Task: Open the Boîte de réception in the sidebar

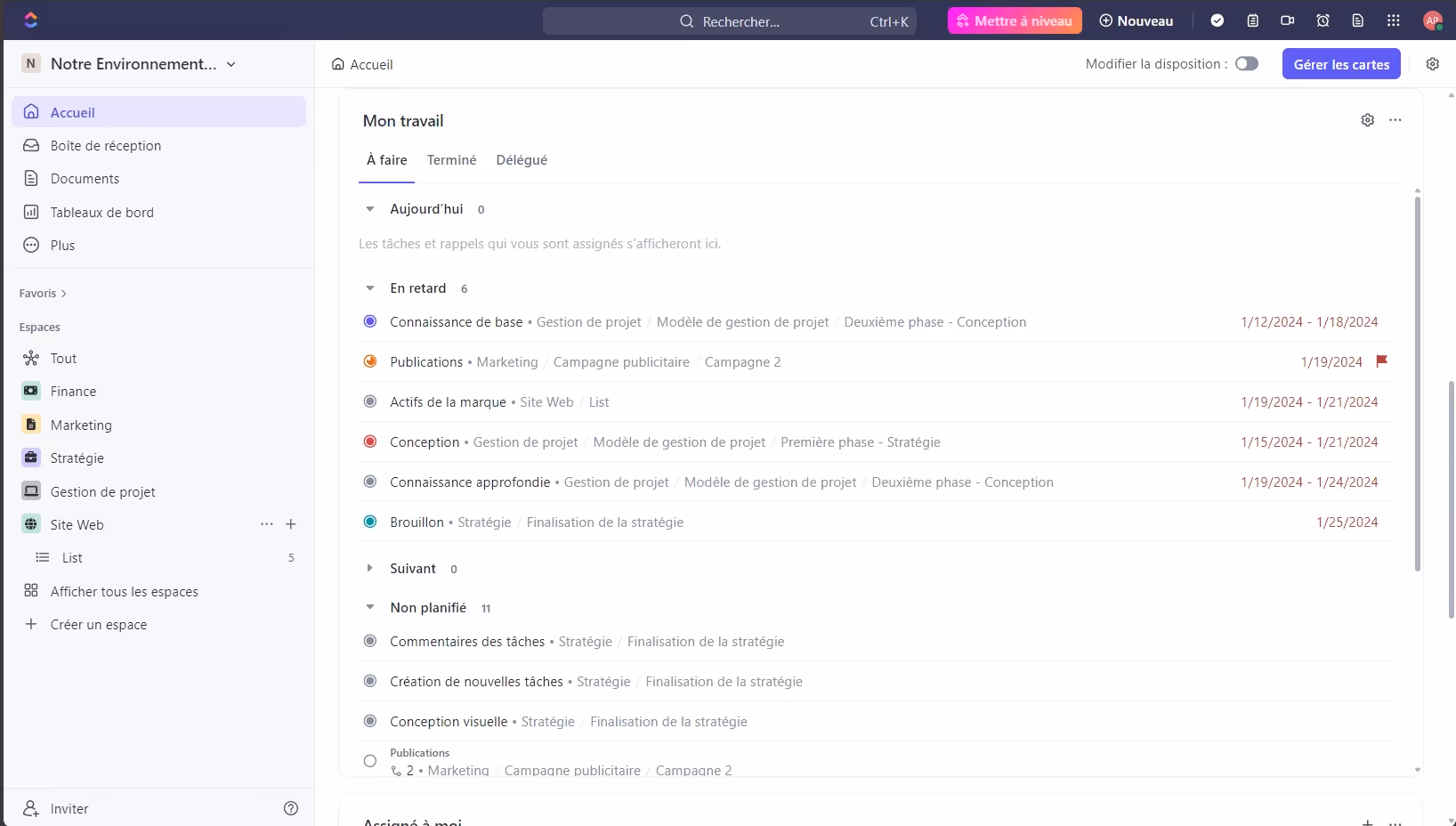Action: click(105, 145)
